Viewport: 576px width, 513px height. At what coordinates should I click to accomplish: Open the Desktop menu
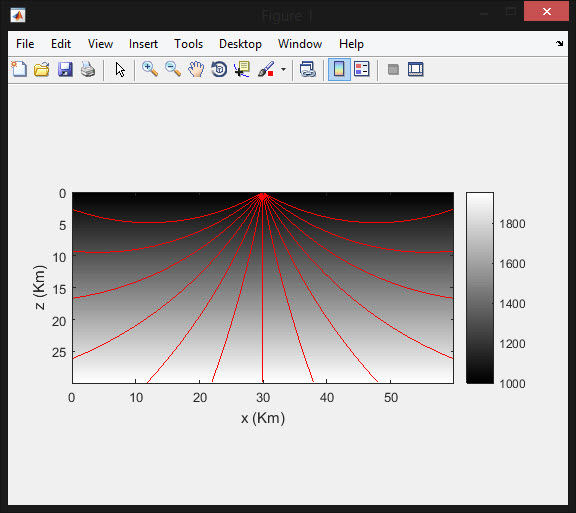click(x=240, y=44)
